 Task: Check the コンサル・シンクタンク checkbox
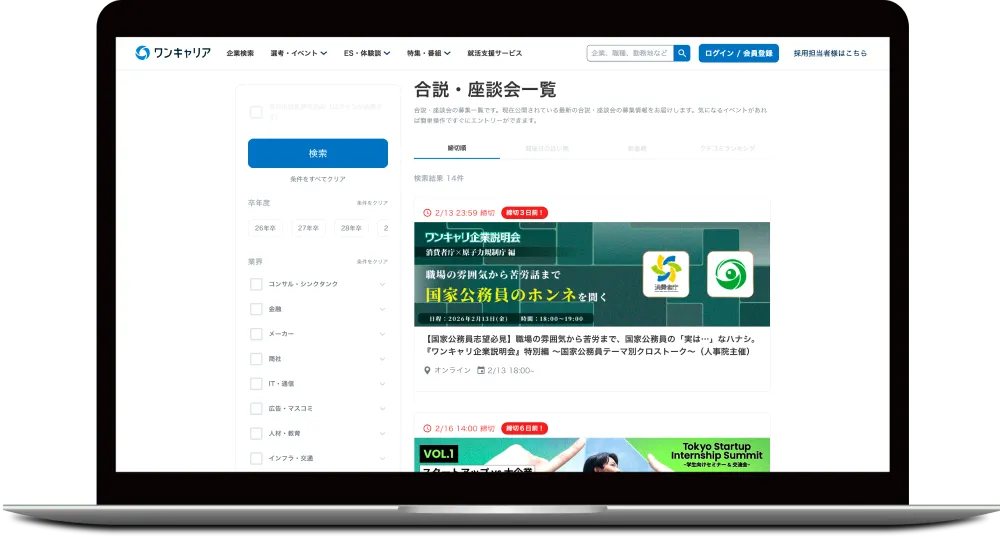256,284
